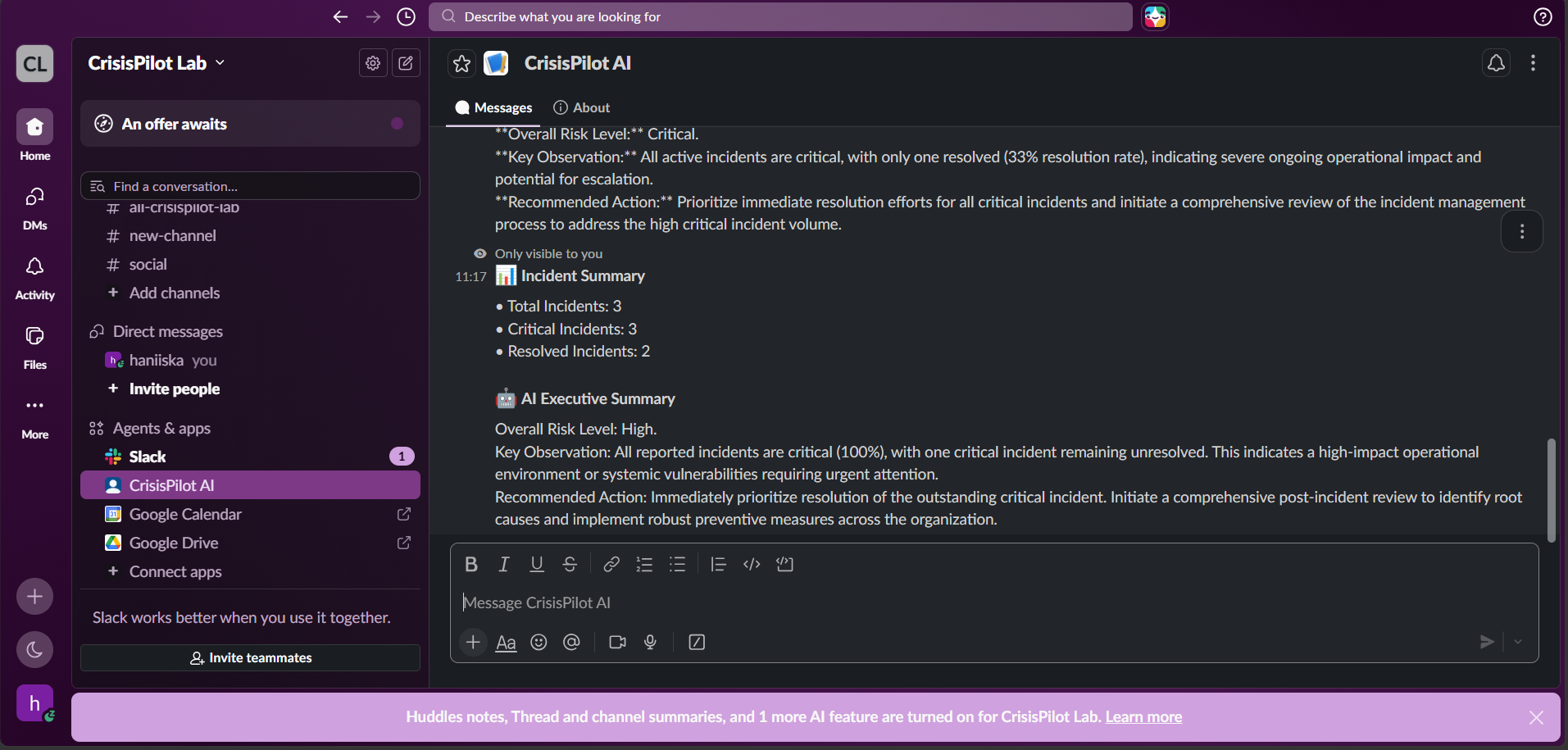This screenshot has height=750, width=1568.
Task: Open the slash shortcuts menu
Action: [x=697, y=642]
